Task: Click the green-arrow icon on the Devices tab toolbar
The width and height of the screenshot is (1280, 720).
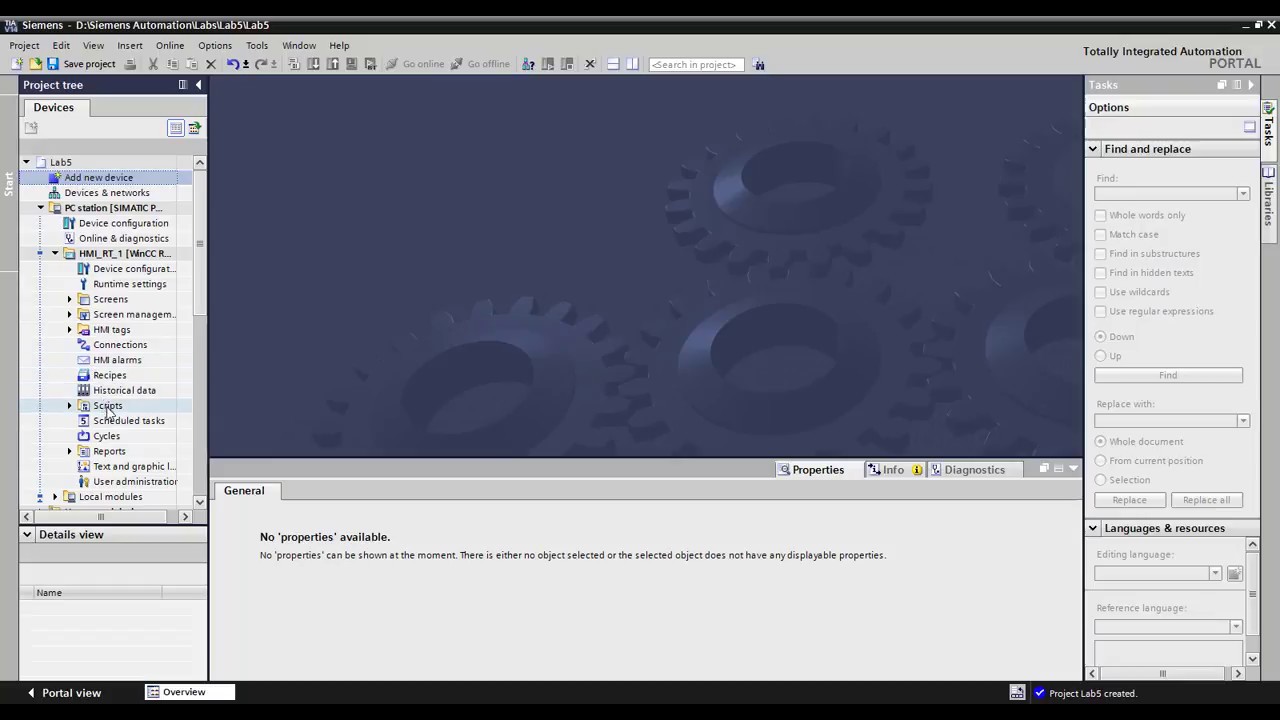Action: point(194,128)
